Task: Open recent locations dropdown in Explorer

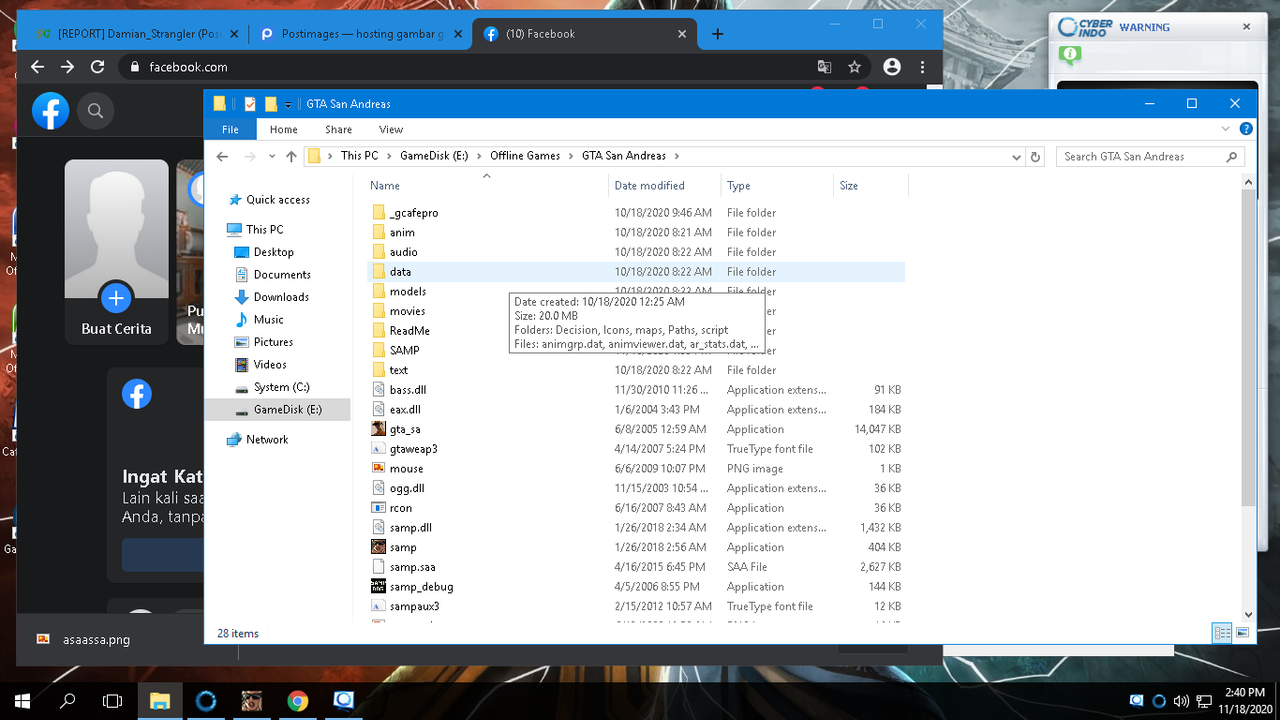Action: pyautogui.click(x=273, y=157)
